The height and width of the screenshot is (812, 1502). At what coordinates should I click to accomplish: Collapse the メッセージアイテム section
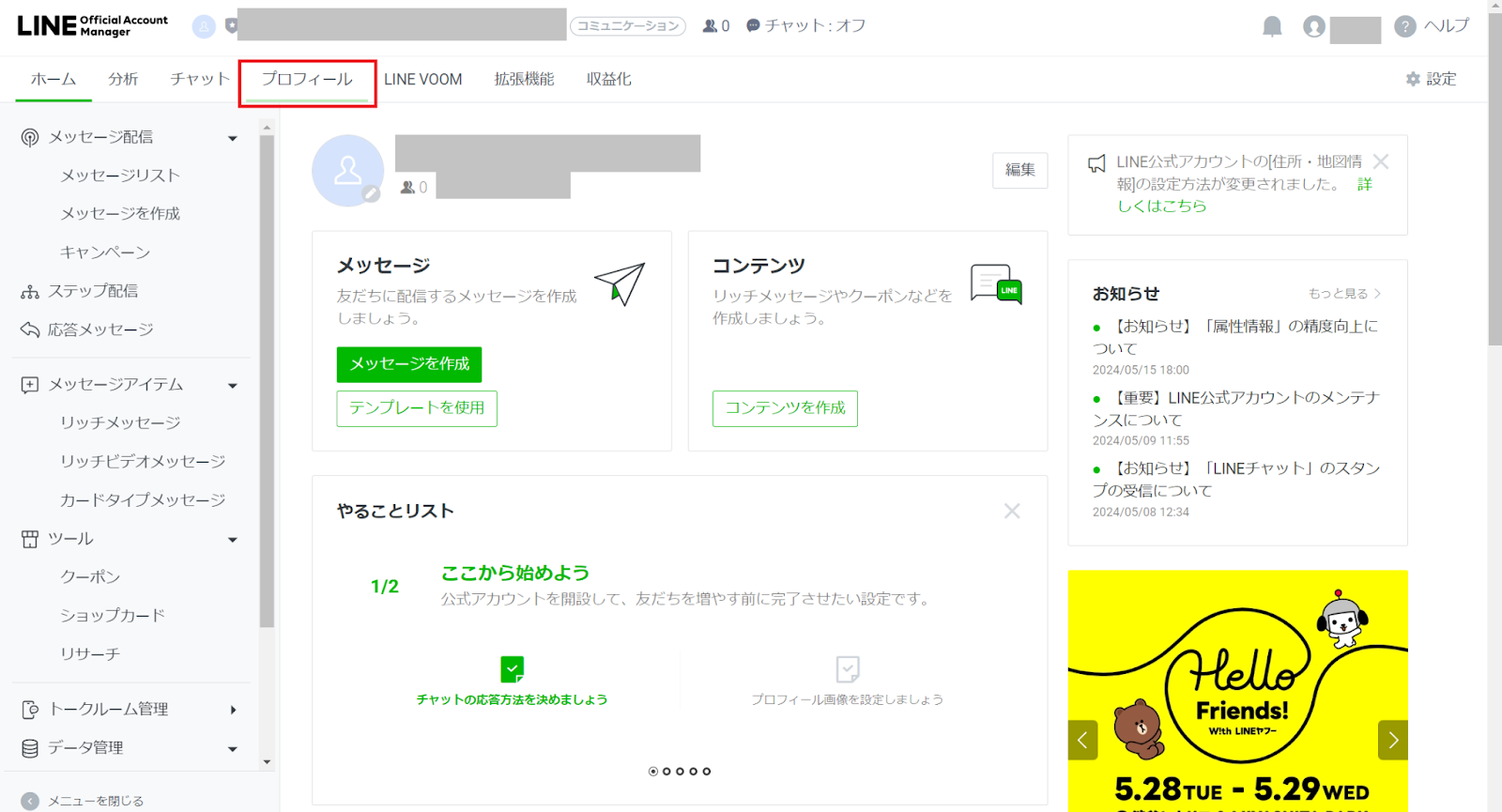point(233,386)
